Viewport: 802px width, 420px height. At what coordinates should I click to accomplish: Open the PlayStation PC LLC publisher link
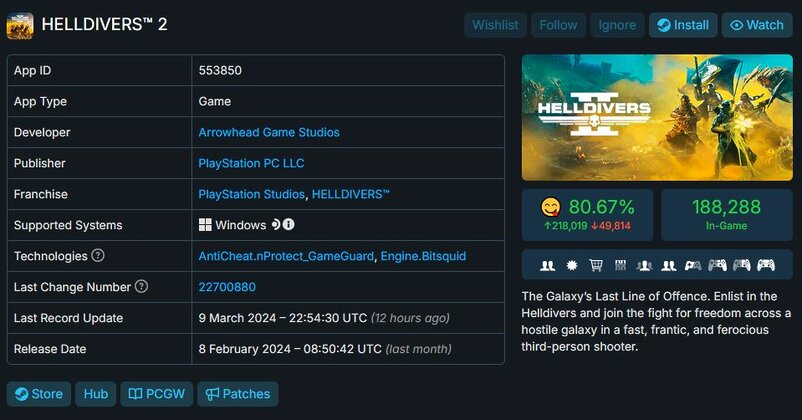251,163
